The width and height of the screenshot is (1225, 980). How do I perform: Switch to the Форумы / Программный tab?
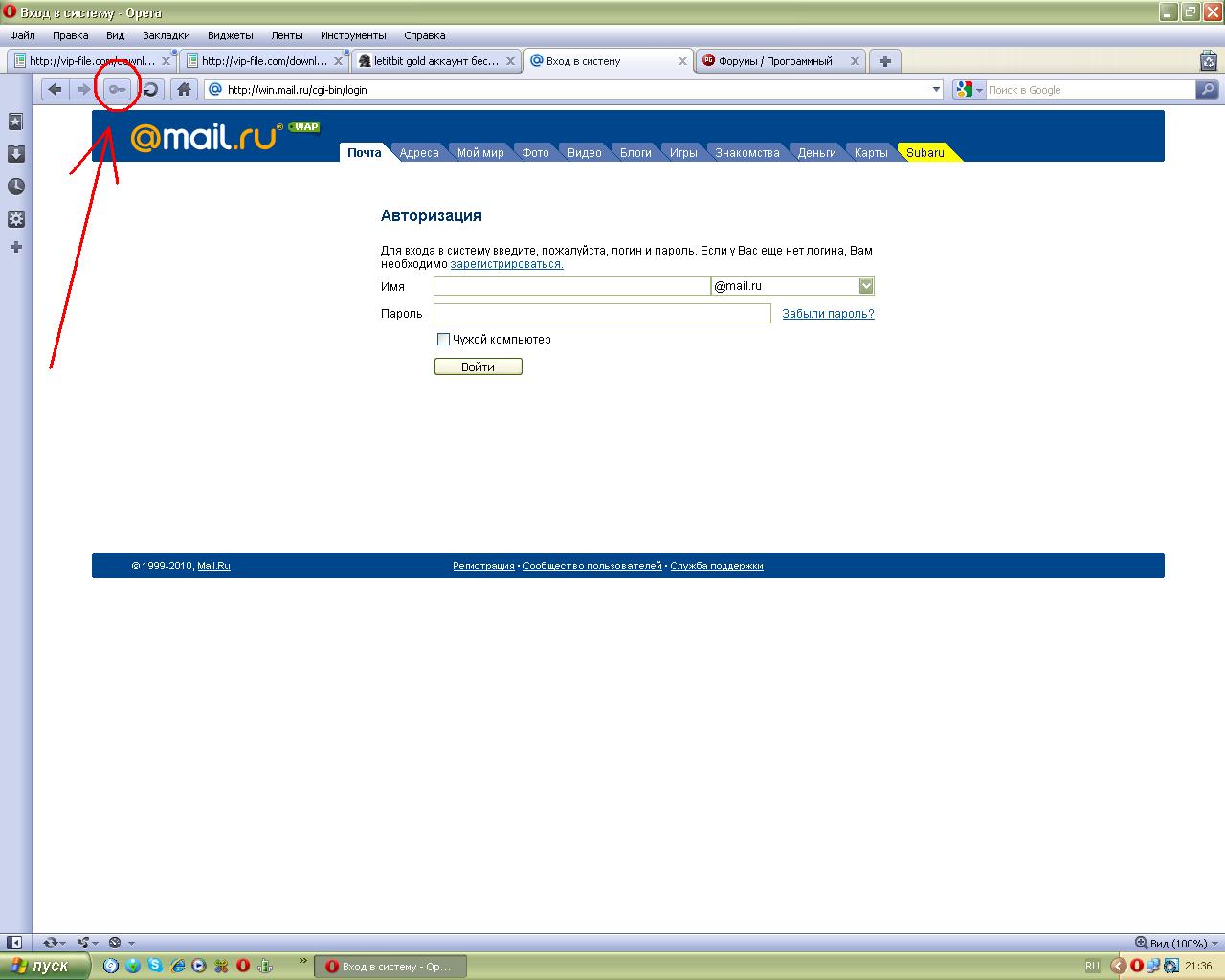(x=783, y=60)
